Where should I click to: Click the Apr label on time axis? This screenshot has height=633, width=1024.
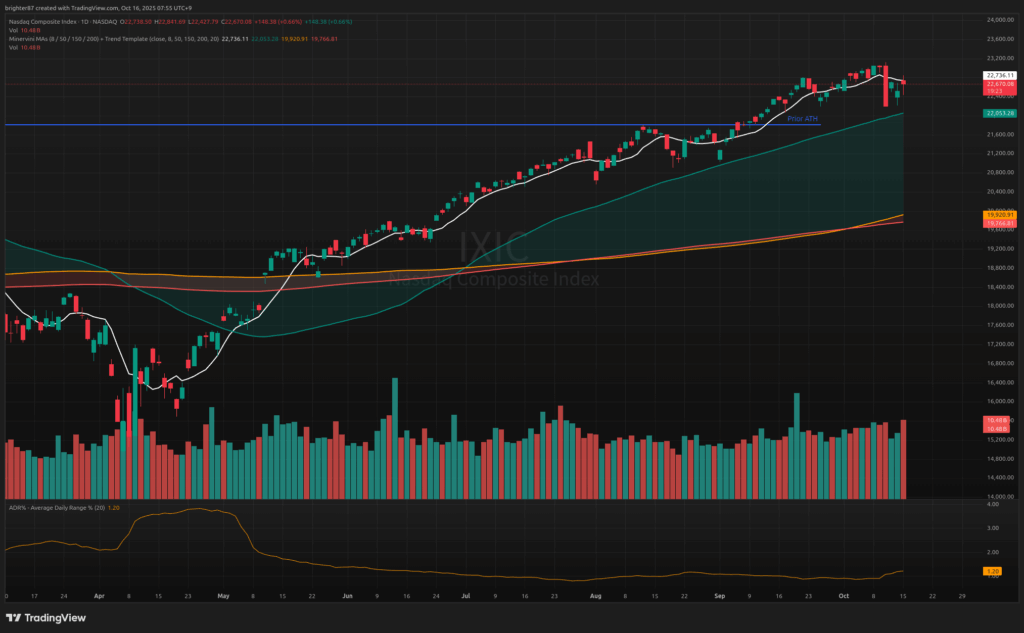click(99, 594)
